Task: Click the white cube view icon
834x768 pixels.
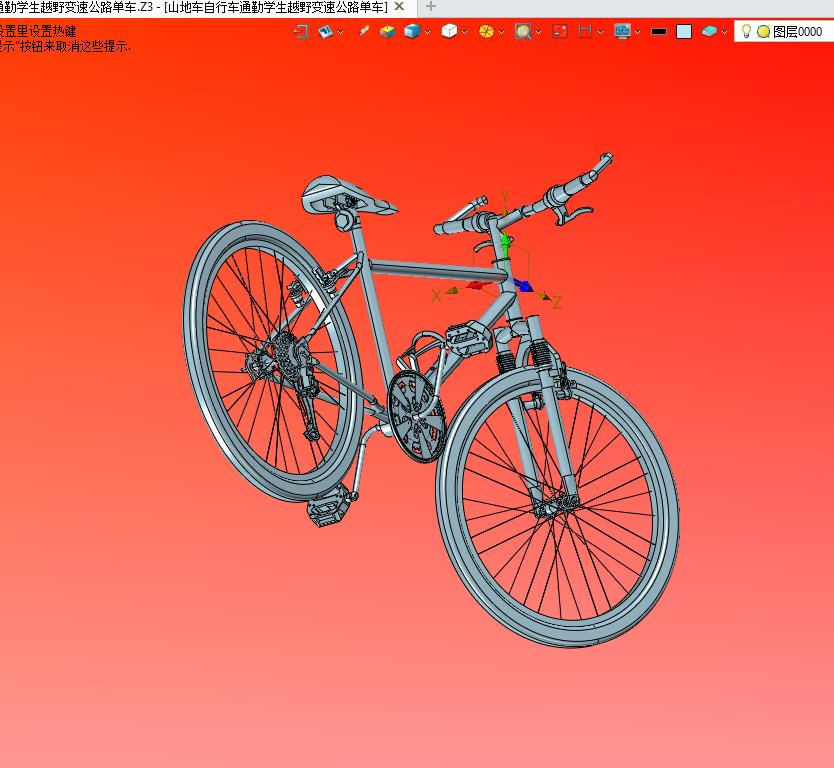Action: [449, 32]
